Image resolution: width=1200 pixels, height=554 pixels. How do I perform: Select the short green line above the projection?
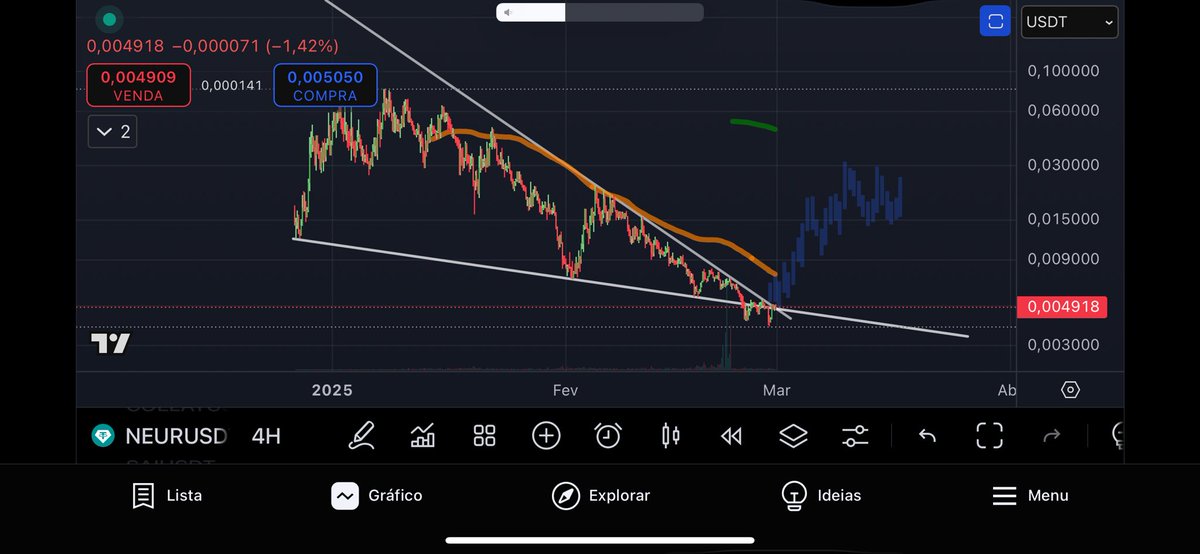click(754, 124)
